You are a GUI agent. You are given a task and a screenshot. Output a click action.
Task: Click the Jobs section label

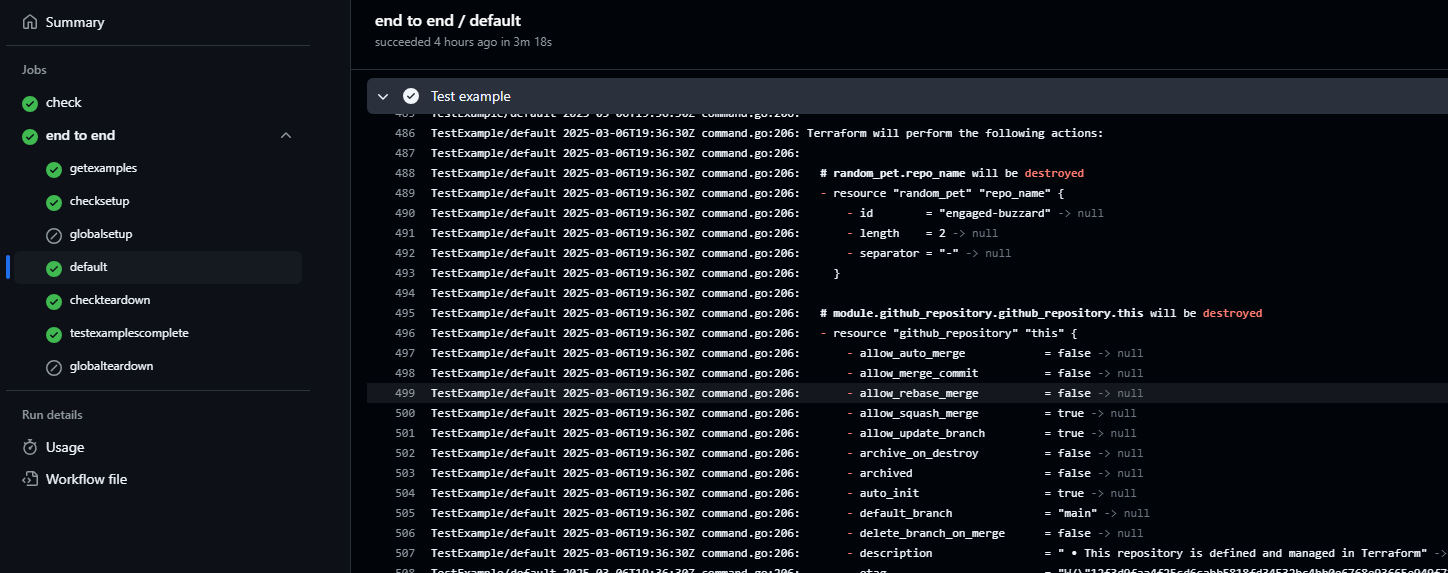pyautogui.click(x=34, y=70)
